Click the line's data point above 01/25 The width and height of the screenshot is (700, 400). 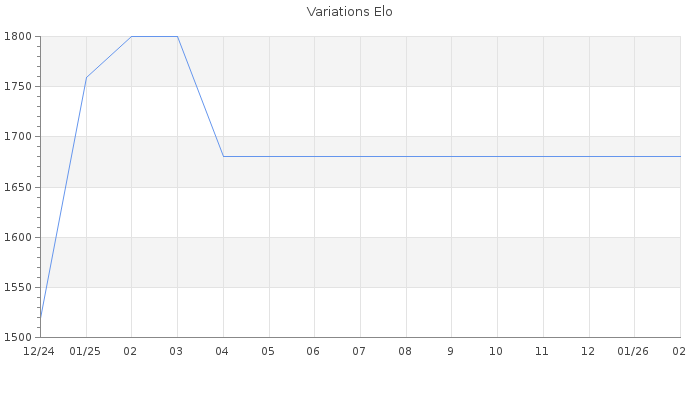coord(86,78)
